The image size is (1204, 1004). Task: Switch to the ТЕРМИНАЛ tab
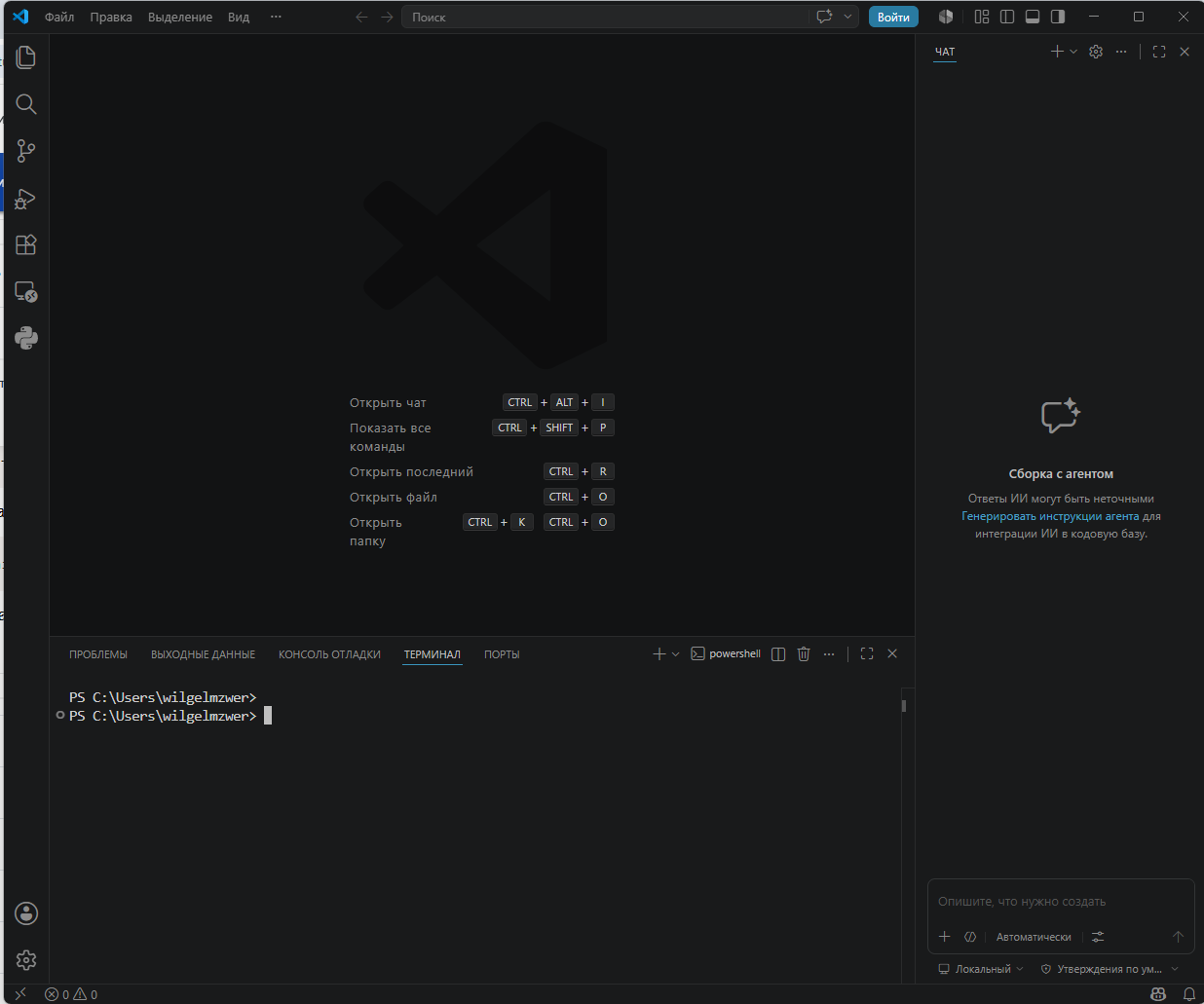[x=433, y=654]
